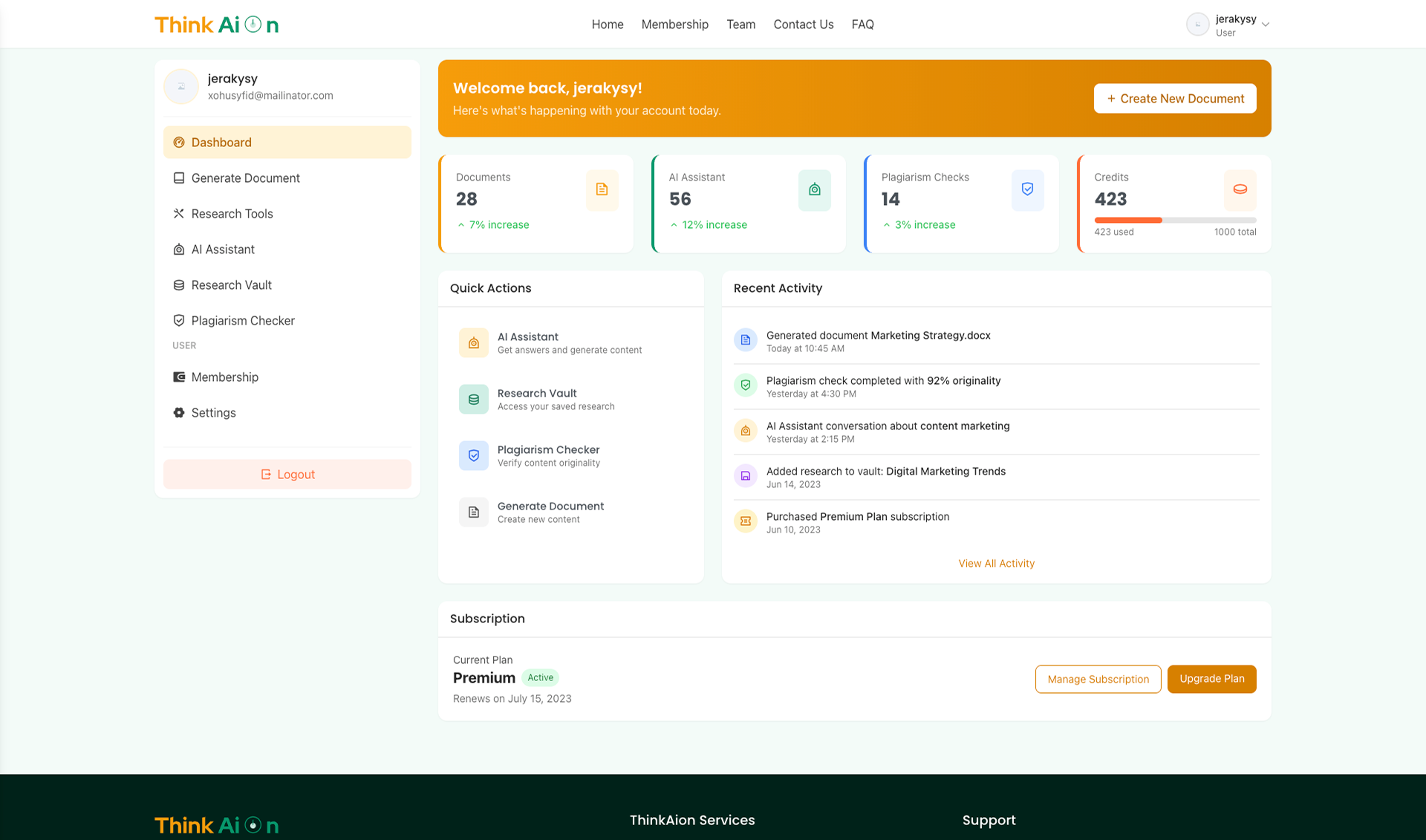Screen dimensions: 1426x840
Task: Select the Dashboard icon in the sidebar
Action: [x=178, y=142]
